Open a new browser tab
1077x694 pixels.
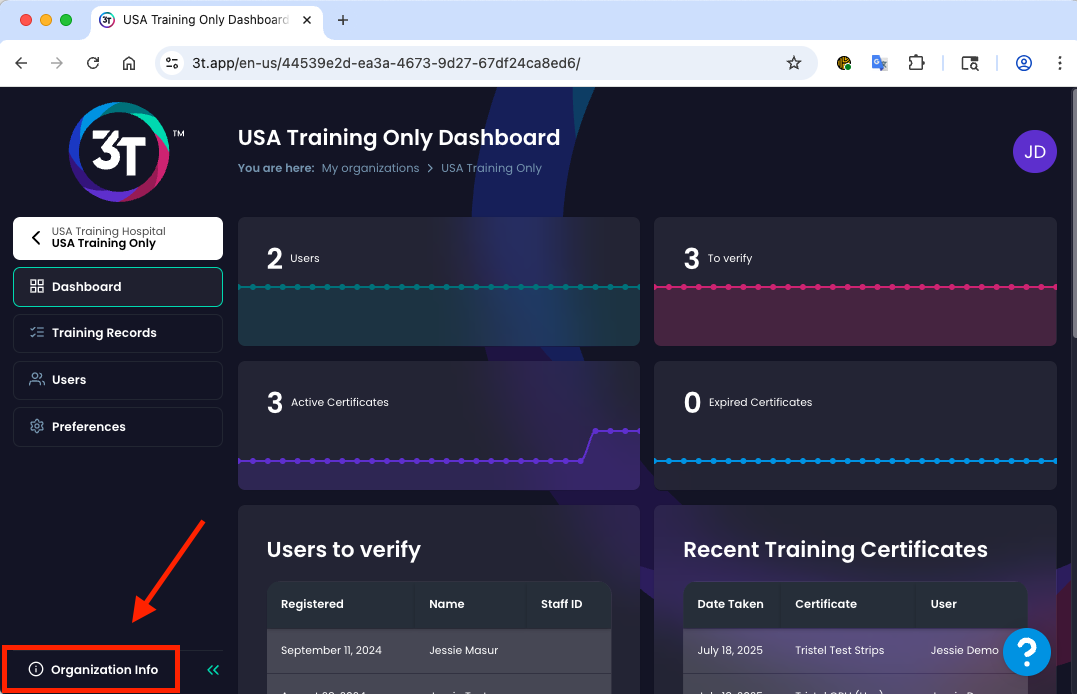pos(343,20)
